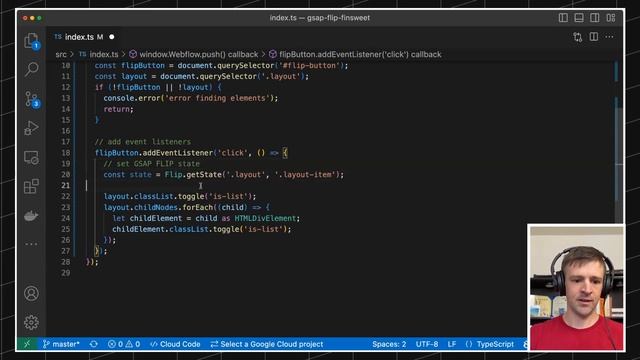
Task: Click '#flip-button' selector string in line 10
Action: pyautogui.click(x=309, y=66)
